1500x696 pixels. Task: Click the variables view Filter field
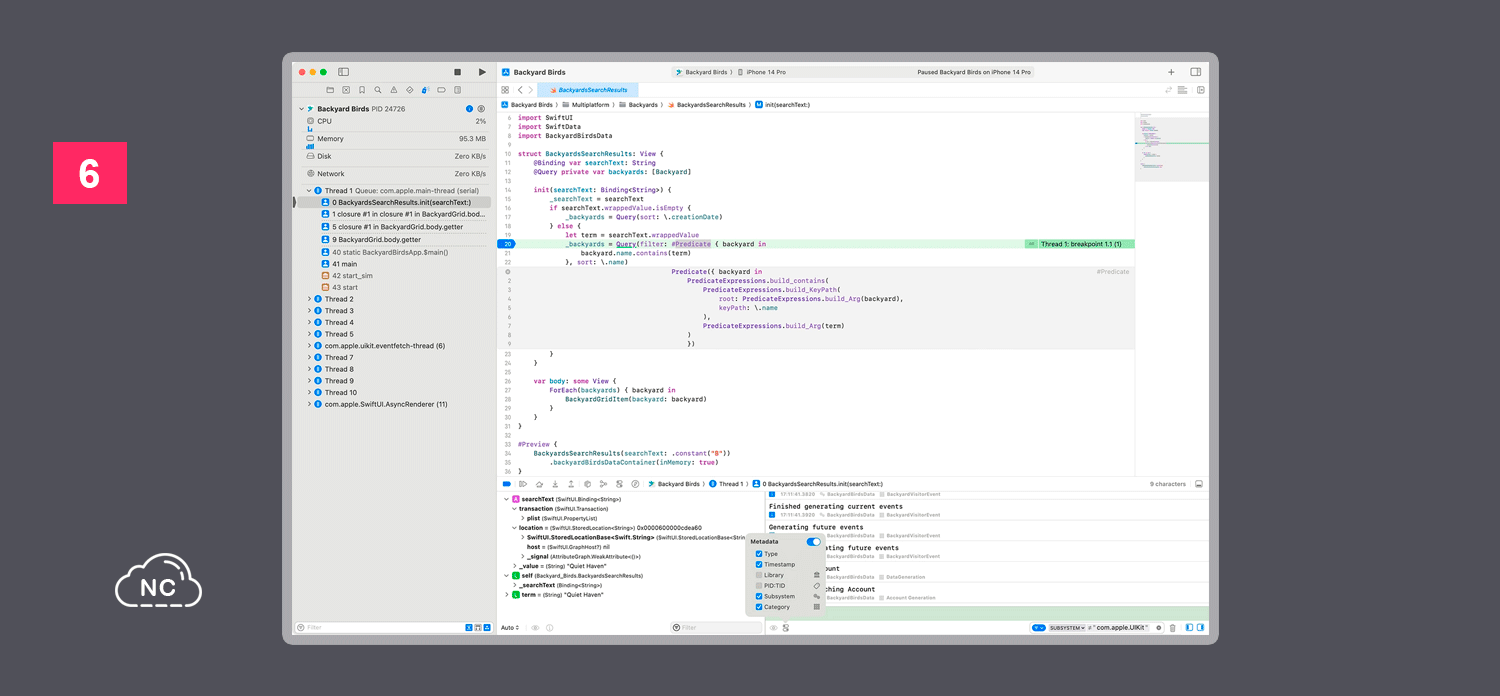[x=715, y=628]
